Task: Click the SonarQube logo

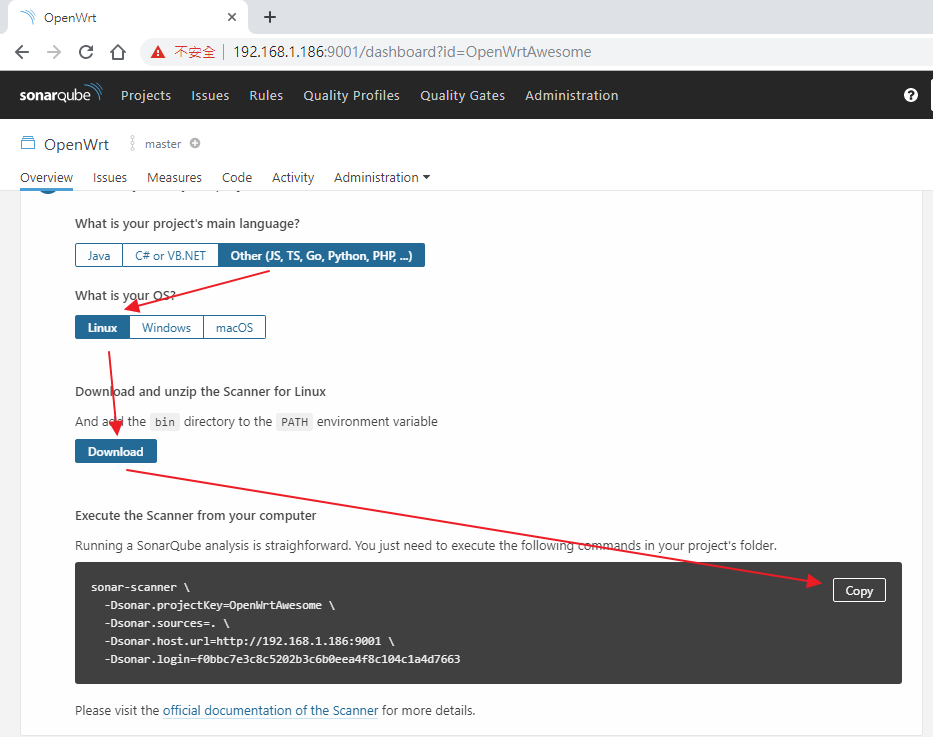Action: [61, 94]
